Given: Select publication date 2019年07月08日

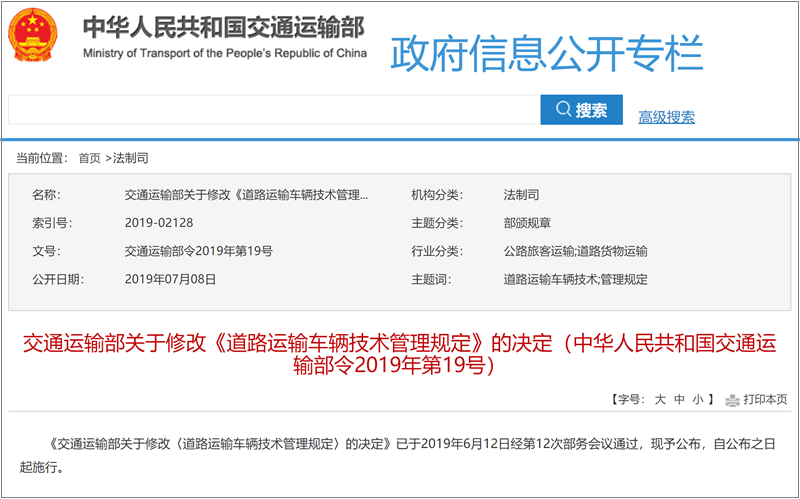Looking at the screenshot, I should tap(170, 280).
